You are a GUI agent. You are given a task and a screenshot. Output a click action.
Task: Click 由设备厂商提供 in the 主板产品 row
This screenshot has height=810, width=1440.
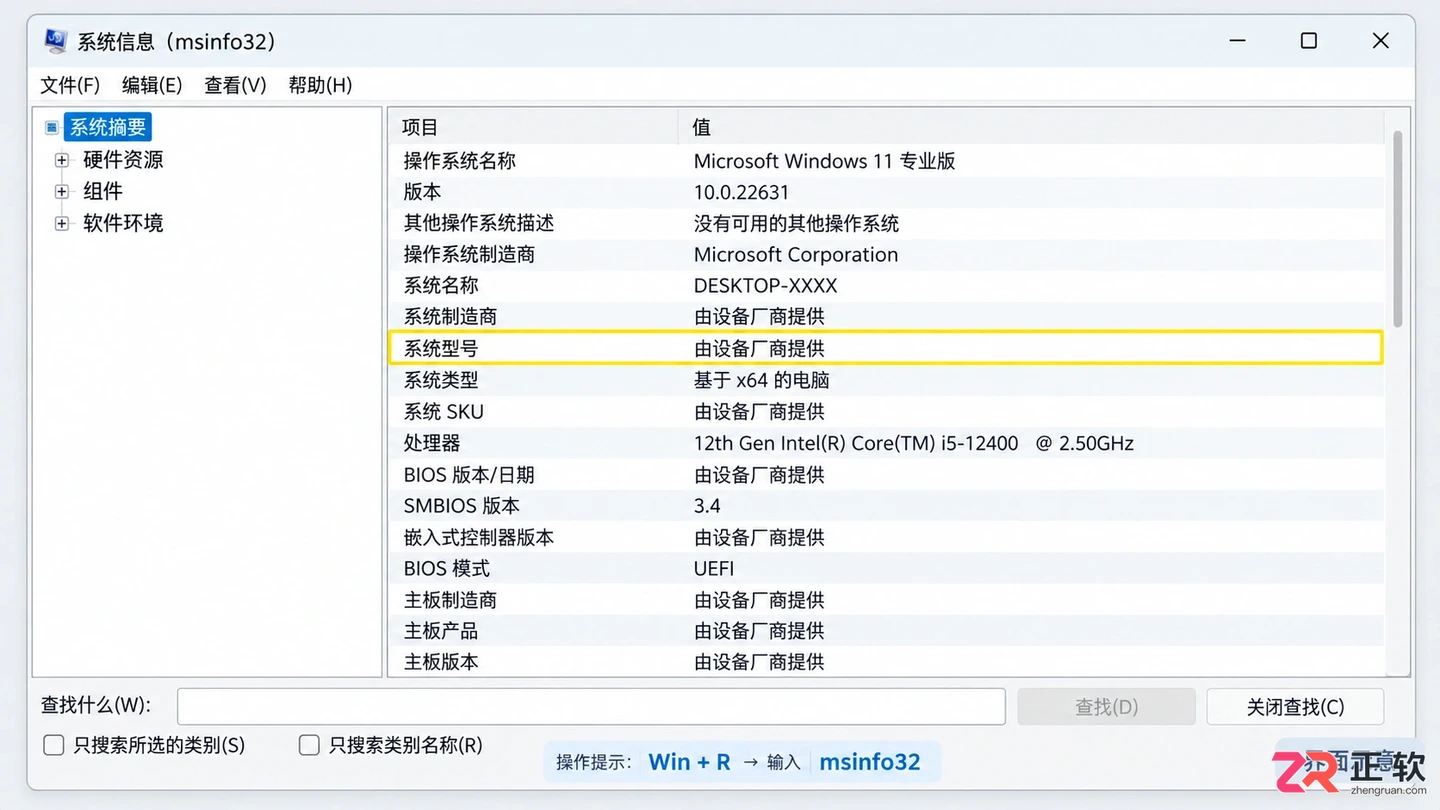(760, 631)
